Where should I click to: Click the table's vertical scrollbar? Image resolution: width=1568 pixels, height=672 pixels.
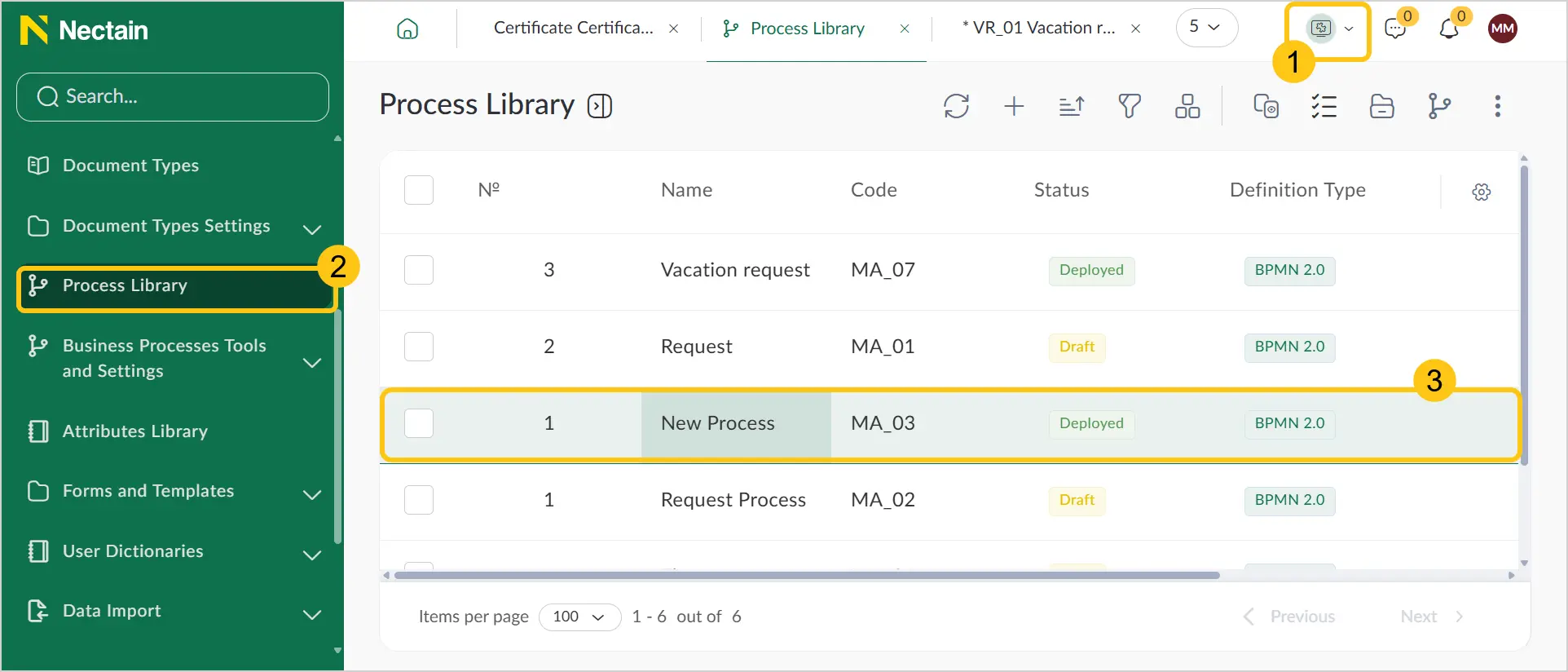[1524, 314]
